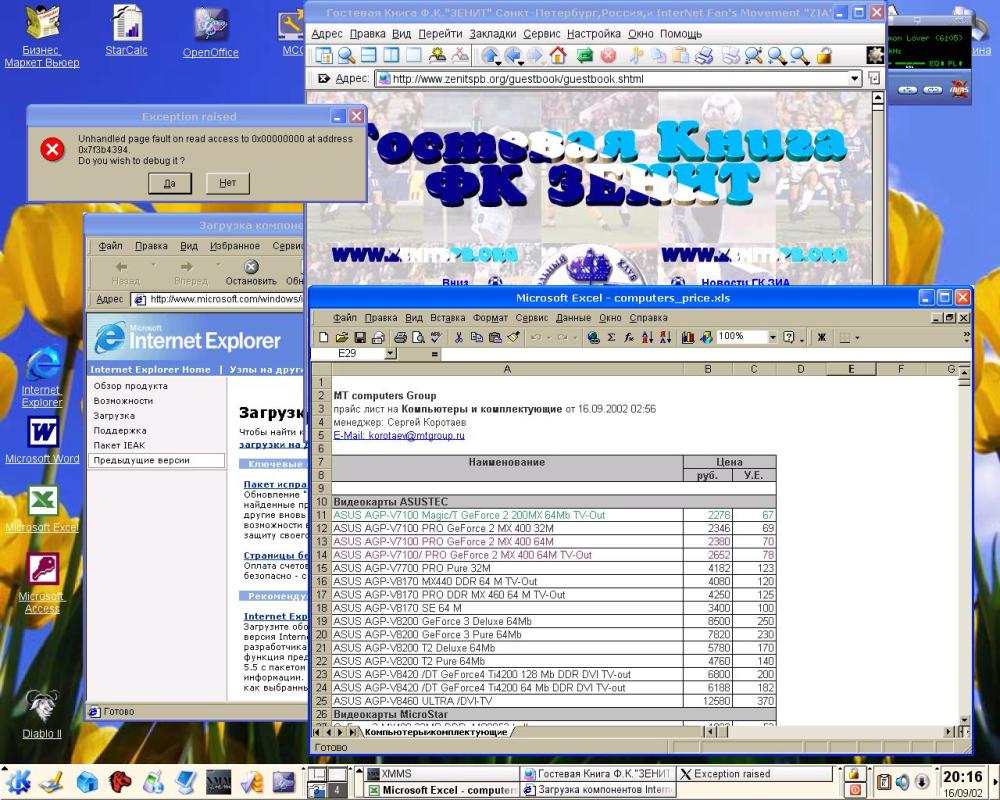Click the volume speaker icon in system tray
Image resolution: width=1000 pixels, height=800 pixels.
pyautogui.click(x=902, y=781)
